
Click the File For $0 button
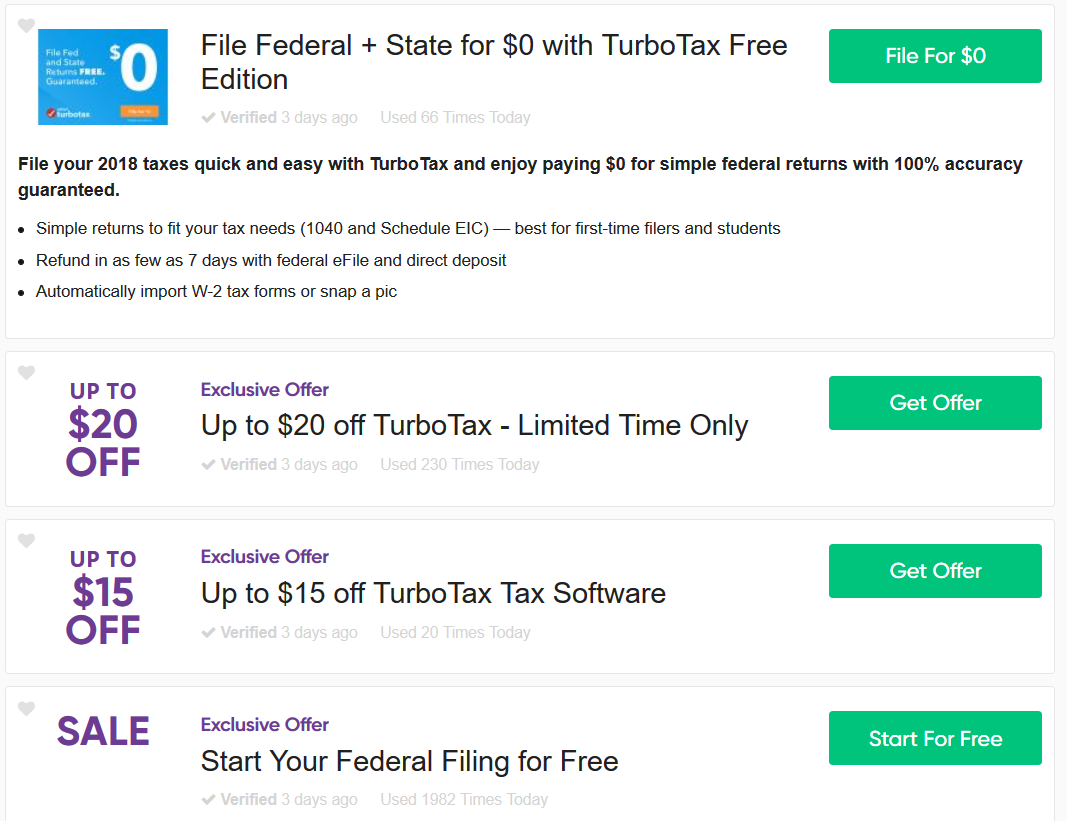pos(935,56)
